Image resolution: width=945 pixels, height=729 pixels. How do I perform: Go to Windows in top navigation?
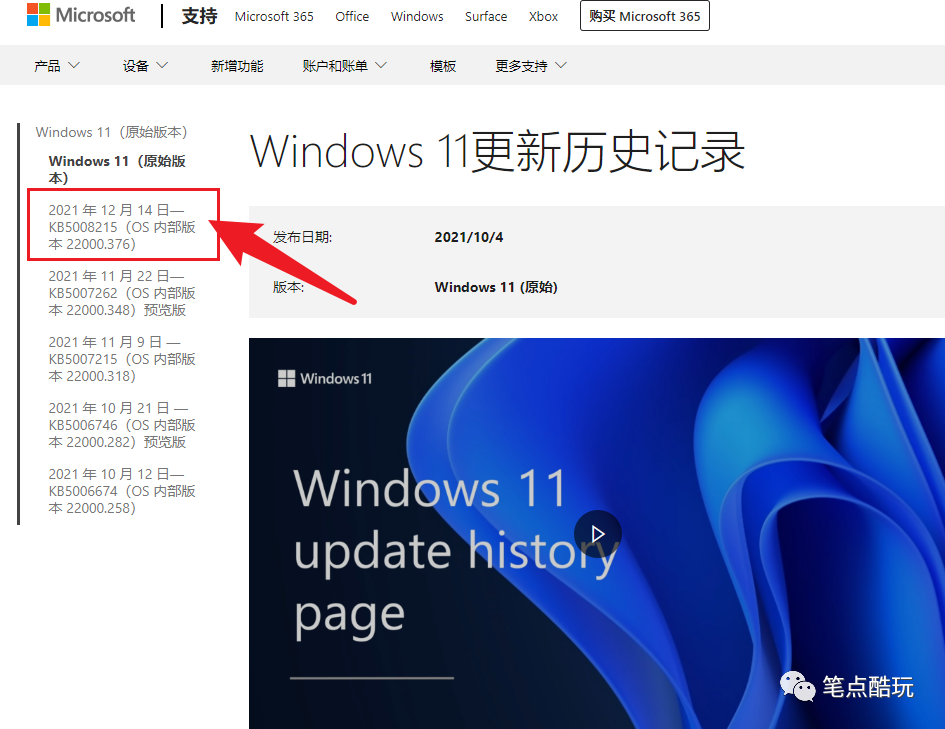point(417,17)
